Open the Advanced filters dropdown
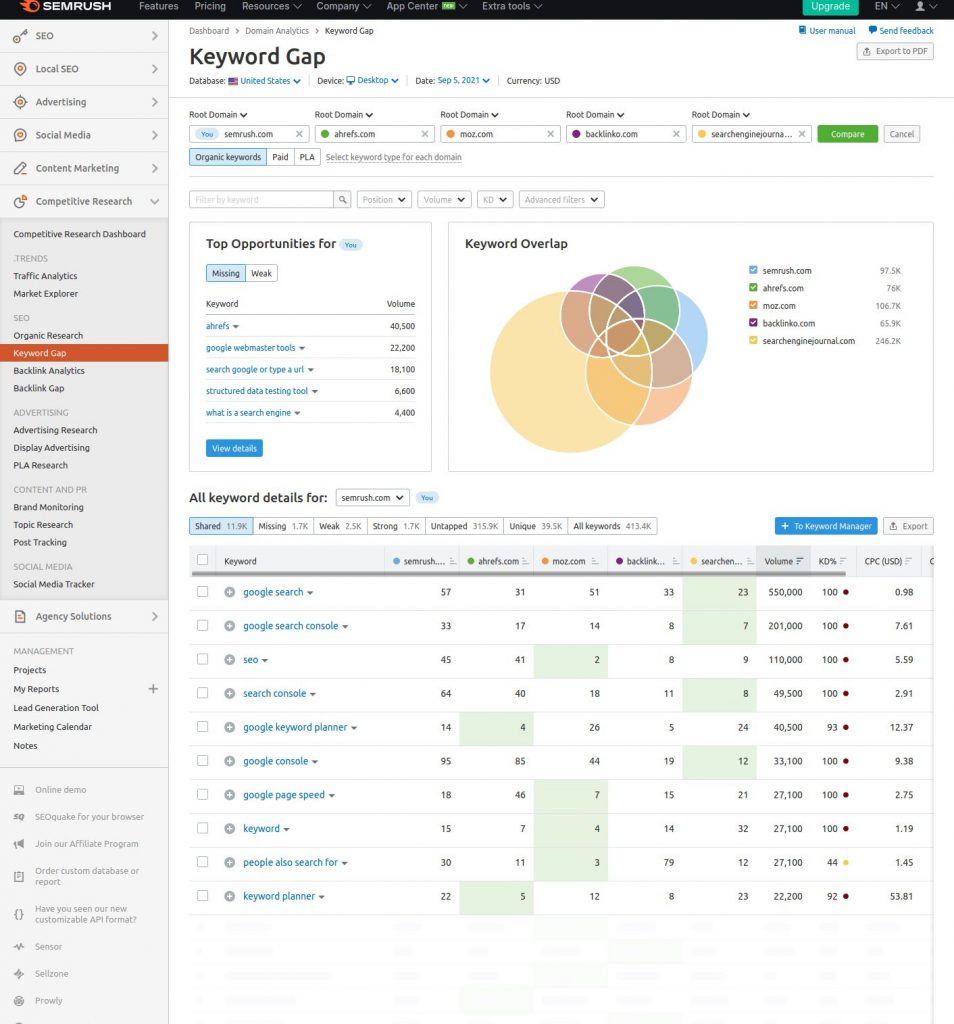The image size is (954, 1024). [562, 200]
